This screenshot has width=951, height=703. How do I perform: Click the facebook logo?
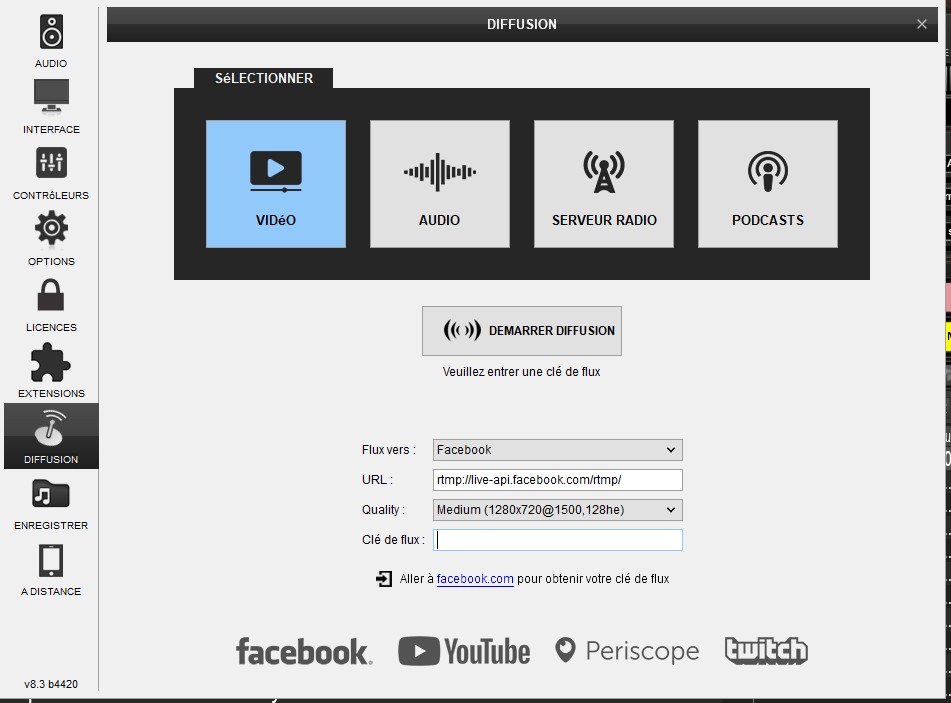pos(304,651)
